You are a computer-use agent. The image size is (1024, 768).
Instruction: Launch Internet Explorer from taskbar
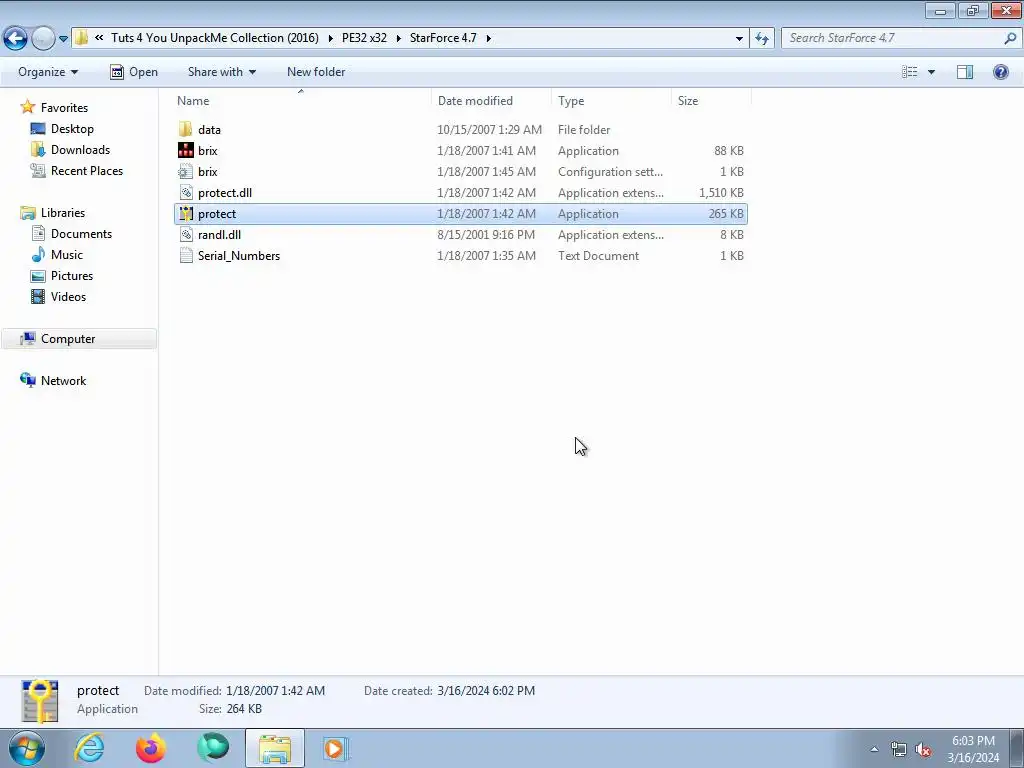tap(89, 748)
